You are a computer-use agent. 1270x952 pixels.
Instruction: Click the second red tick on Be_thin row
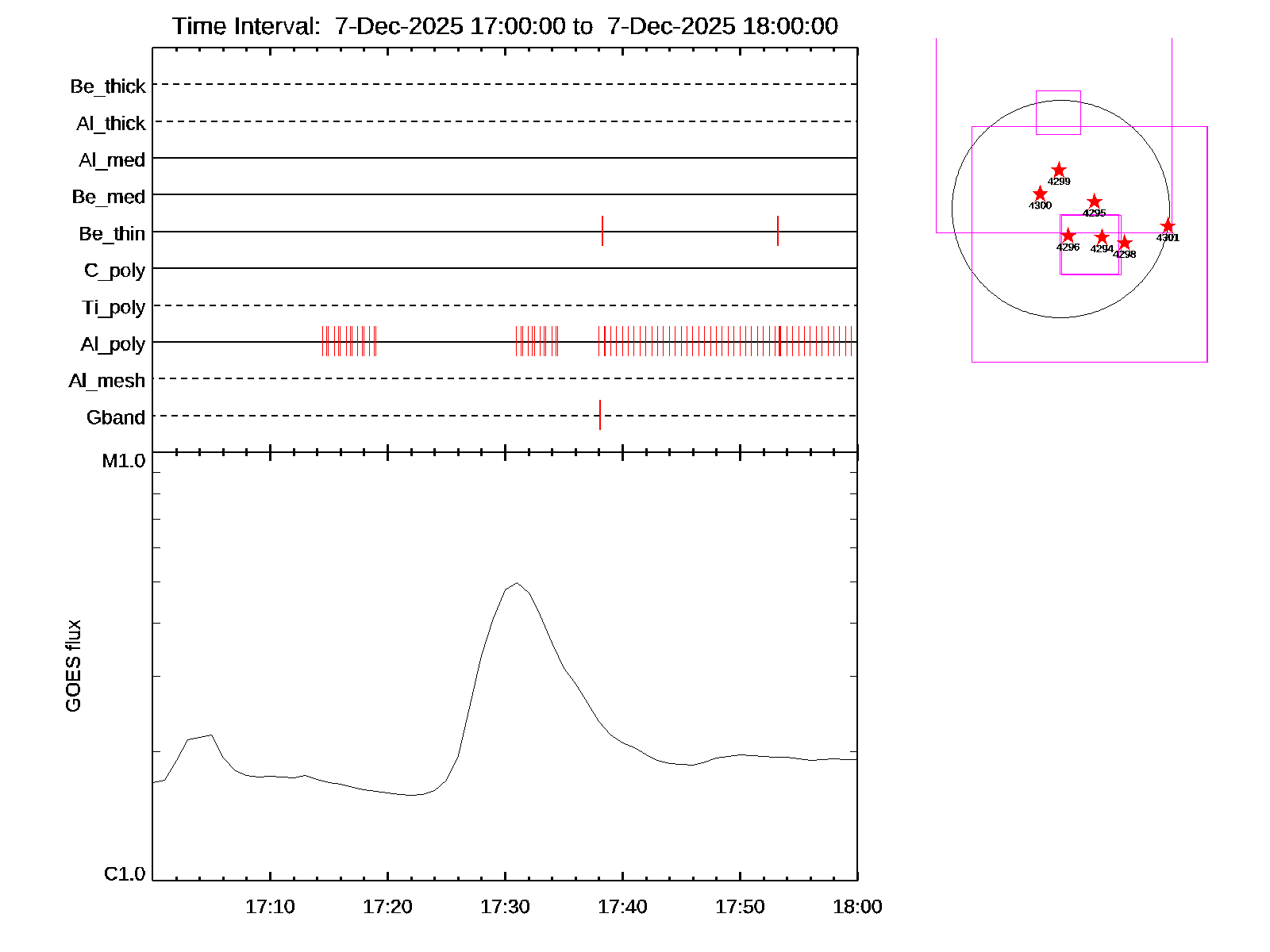coord(778,231)
